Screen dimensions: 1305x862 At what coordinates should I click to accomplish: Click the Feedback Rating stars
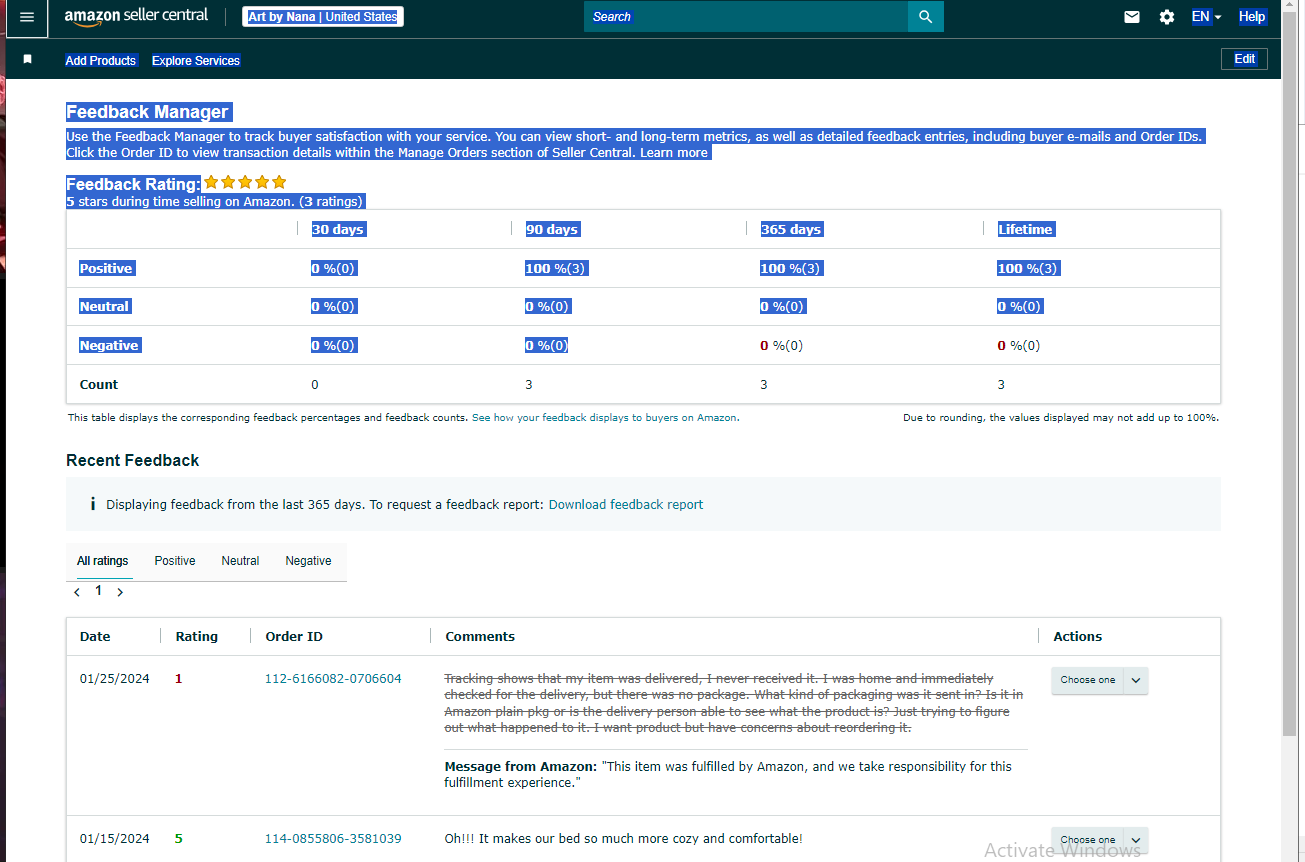[x=245, y=182]
